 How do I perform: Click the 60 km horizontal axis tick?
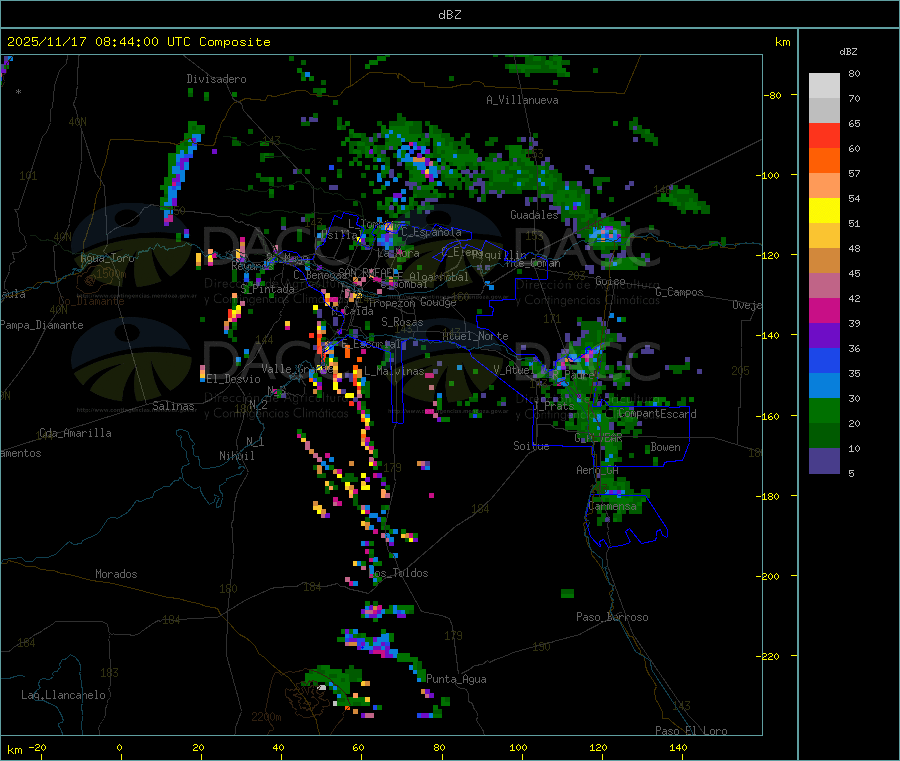tap(358, 747)
